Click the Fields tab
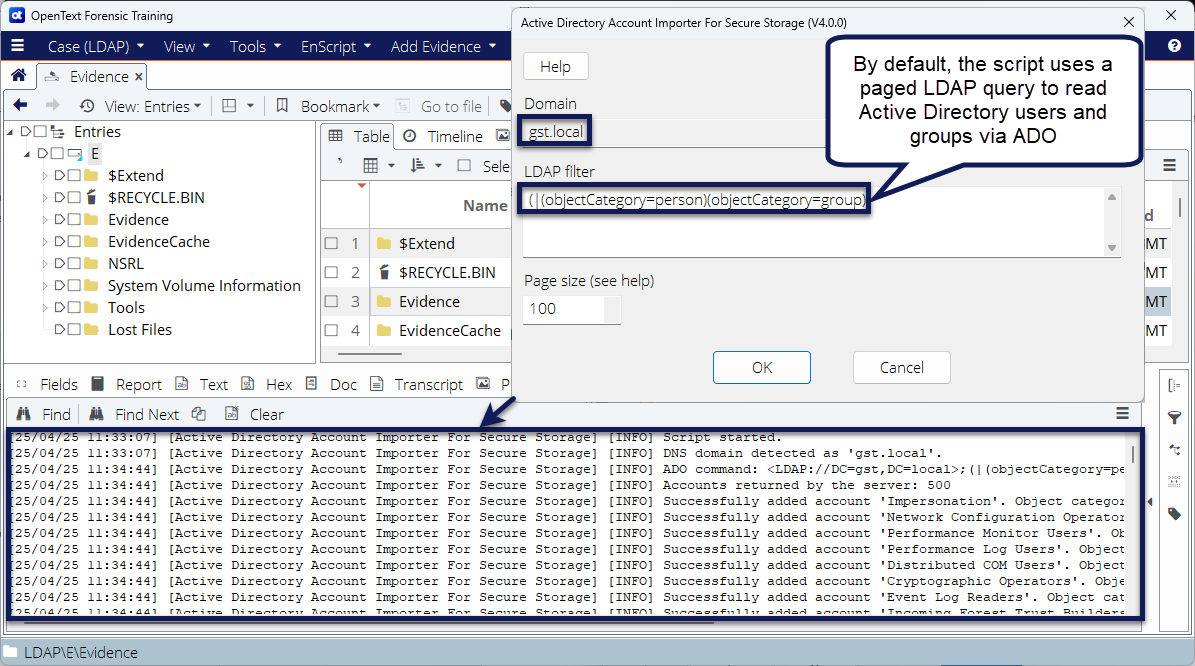The height and width of the screenshot is (666, 1195). click(x=59, y=384)
